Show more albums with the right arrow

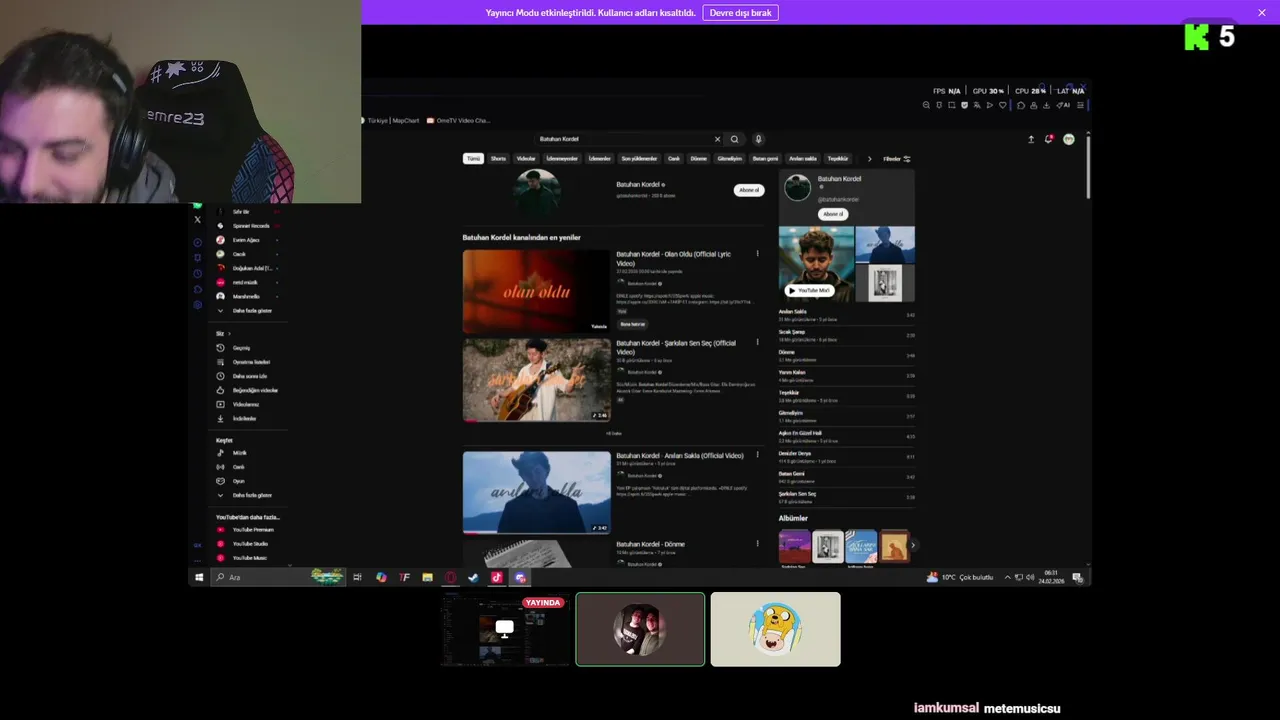tap(912, 545)
